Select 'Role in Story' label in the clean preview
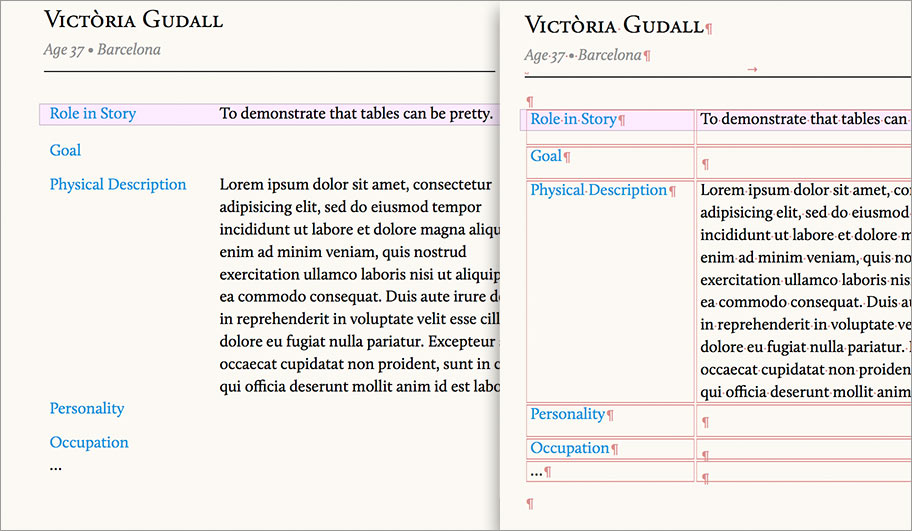This screenshot has width=912, height=531. [x=92, y=113]
